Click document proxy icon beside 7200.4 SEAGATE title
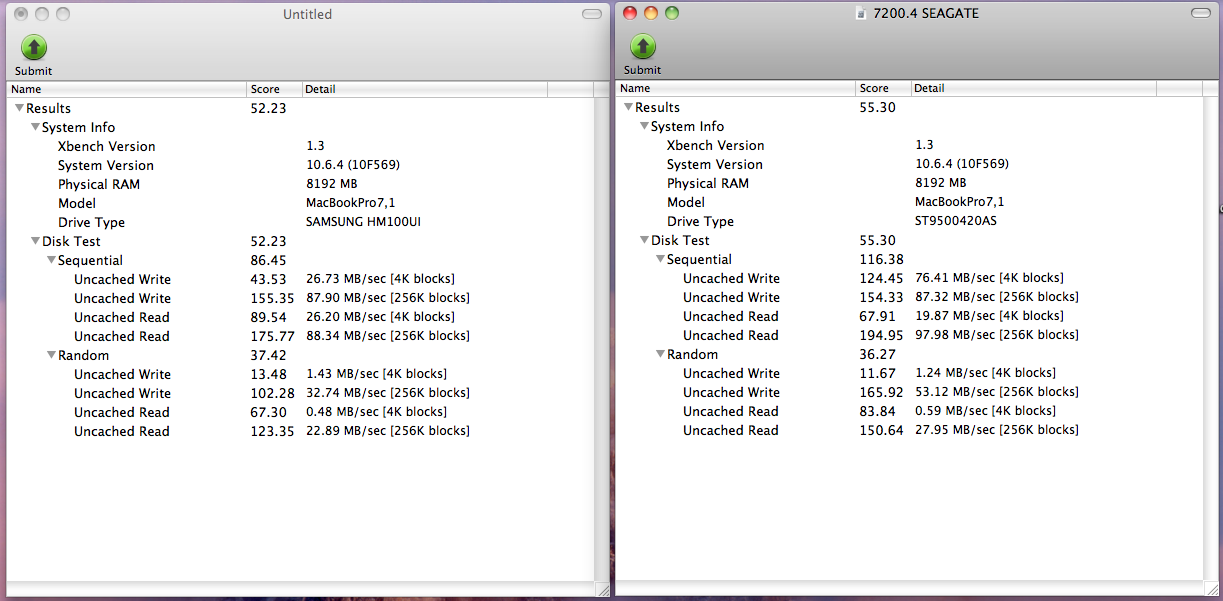Screen dimensions: 1223x601 tap(861, 13)
